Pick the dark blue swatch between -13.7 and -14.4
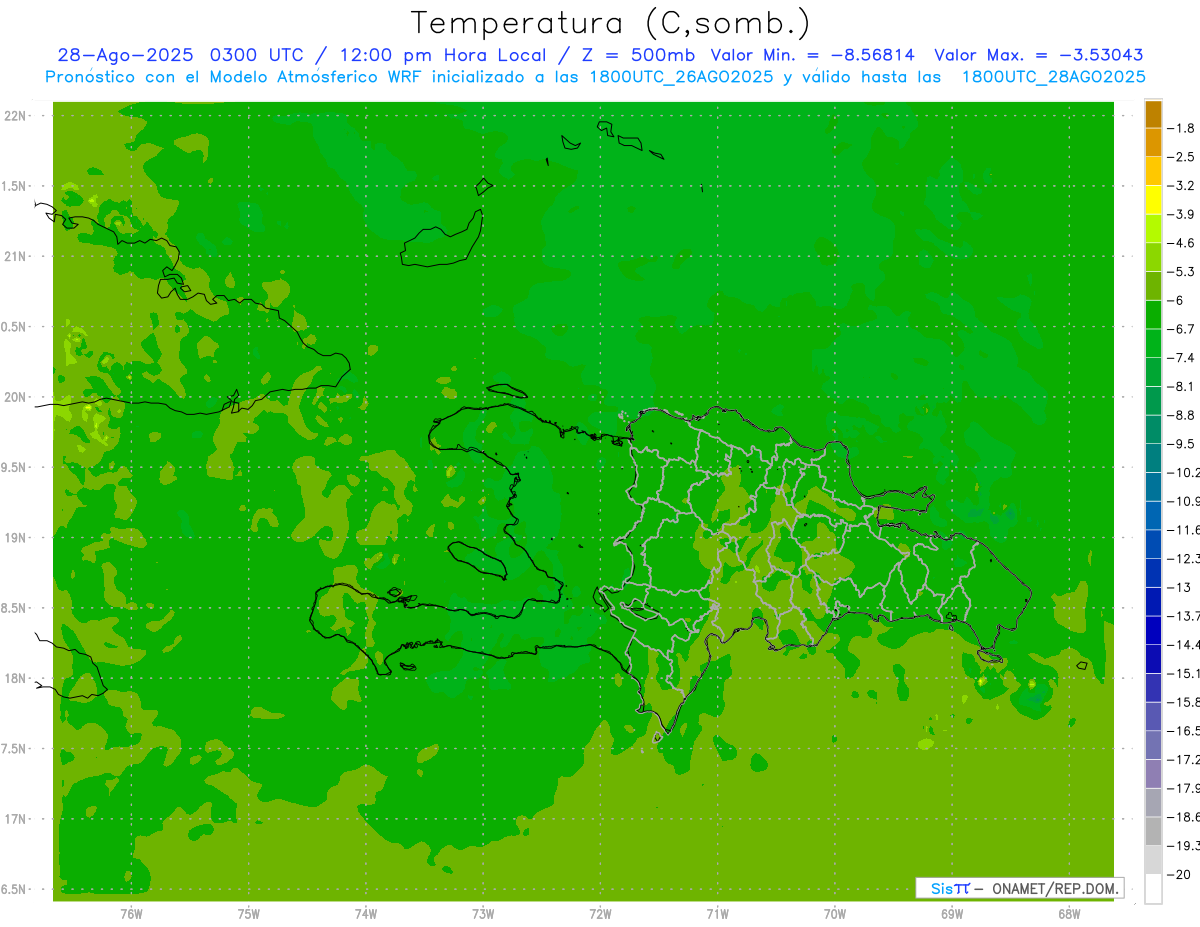The image size is (1200, 927). (x=1153, y=630)
